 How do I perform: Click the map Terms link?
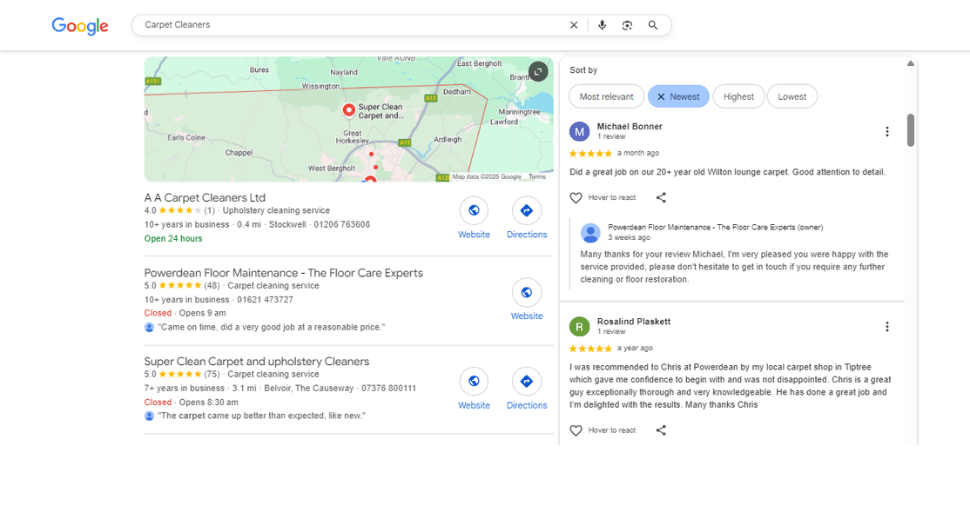pos(537,177)
